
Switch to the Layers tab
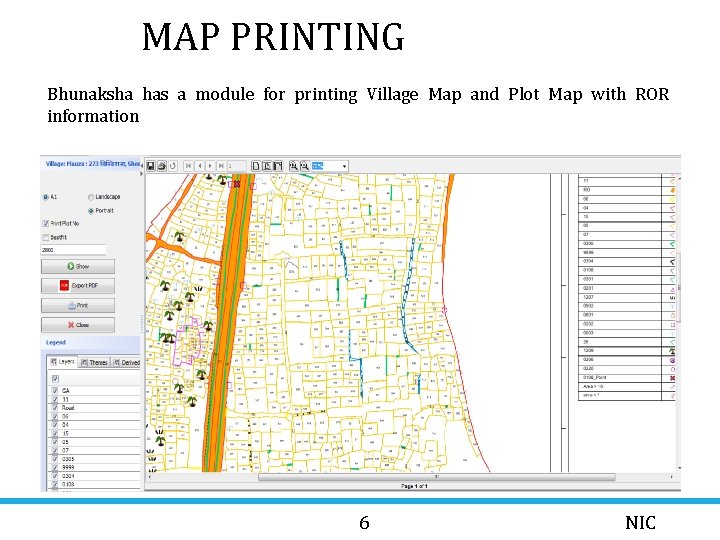62,362
